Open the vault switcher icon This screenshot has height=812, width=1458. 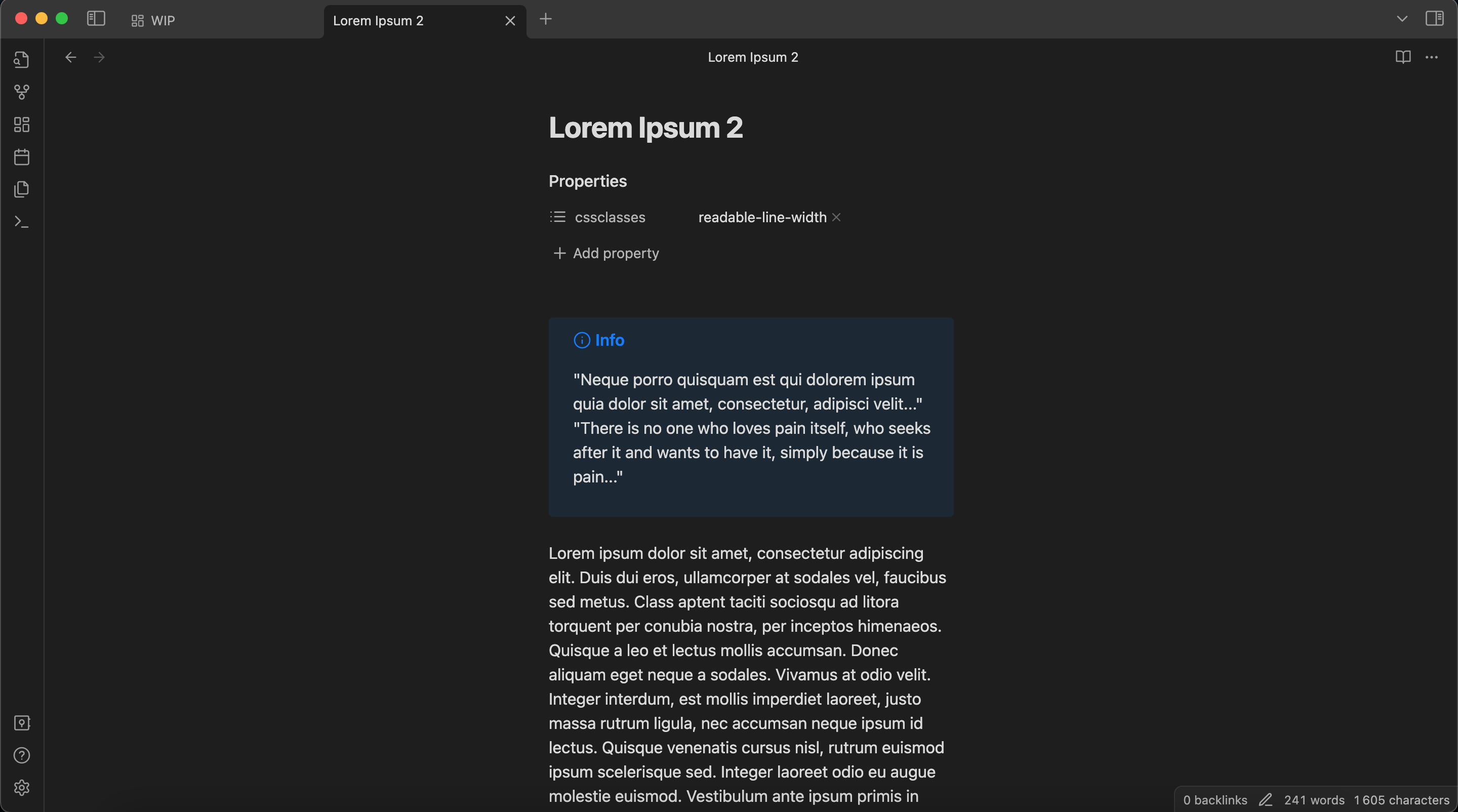pyautogui.click(x=21, y=722)
